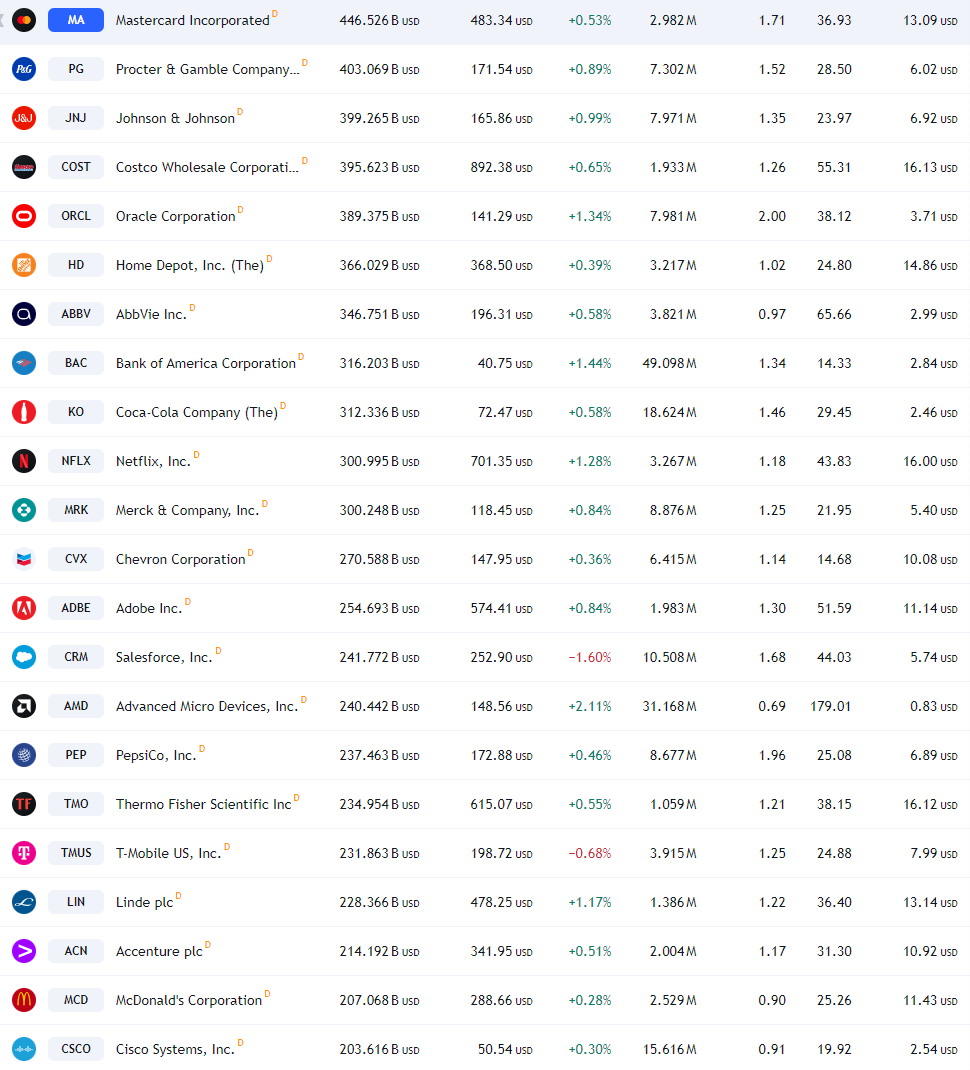The image size is (970, 1070).
Task: Select the ABBV ticker badge
Action: 76,314
